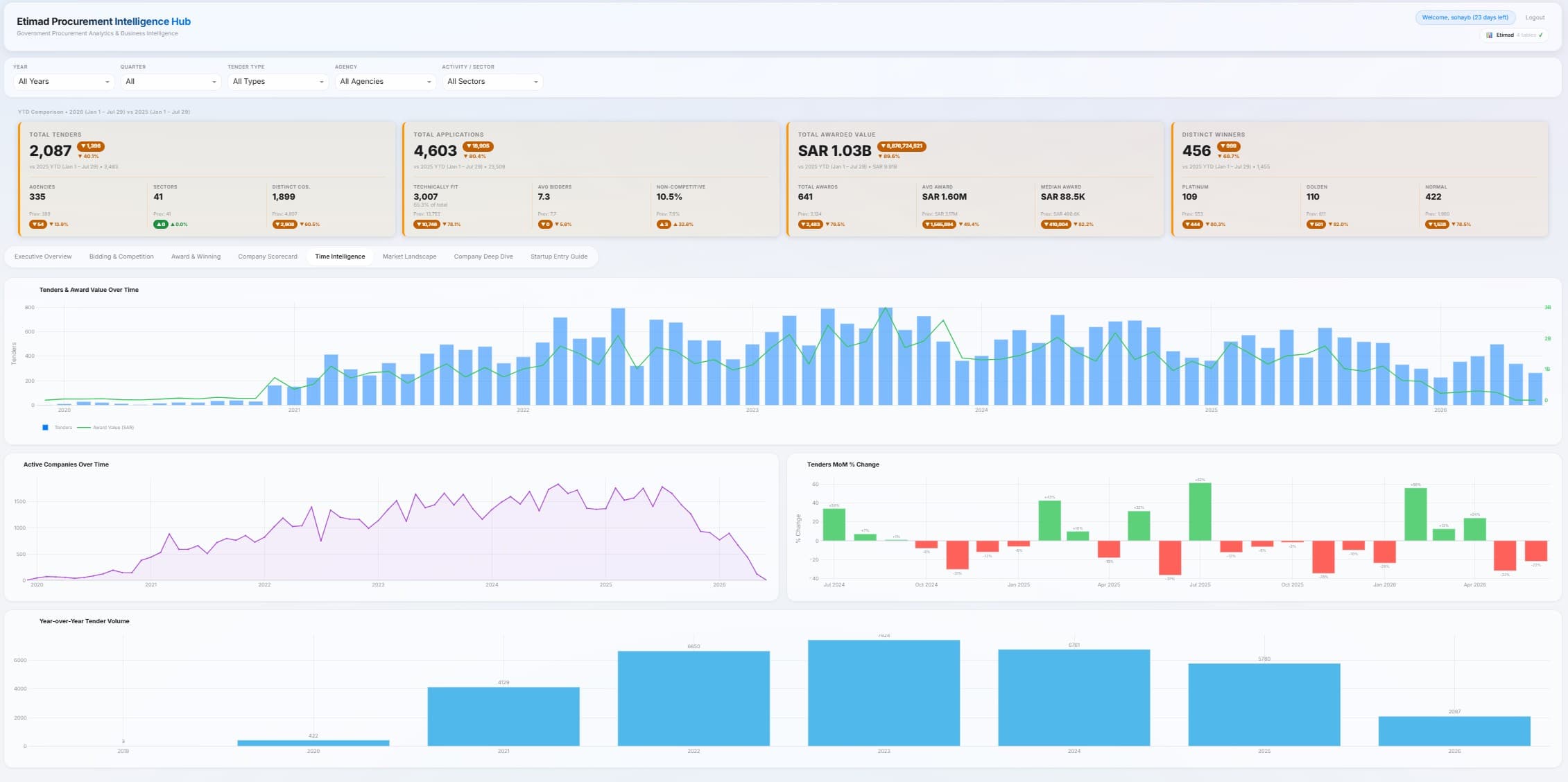This screenshot has width=1568, height=782.
Task: Open the Quarter dropdown showing All
Action: pyautogui.click(x=171, y=82)
